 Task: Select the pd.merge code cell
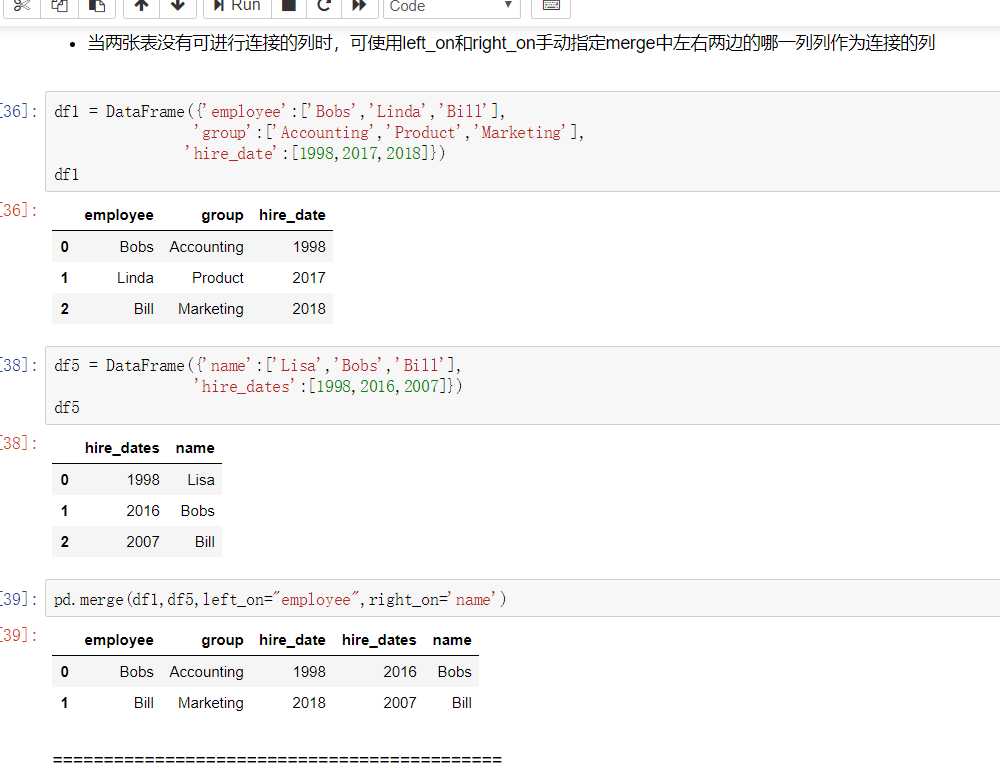pyautogui.click(x=522, y=599)
